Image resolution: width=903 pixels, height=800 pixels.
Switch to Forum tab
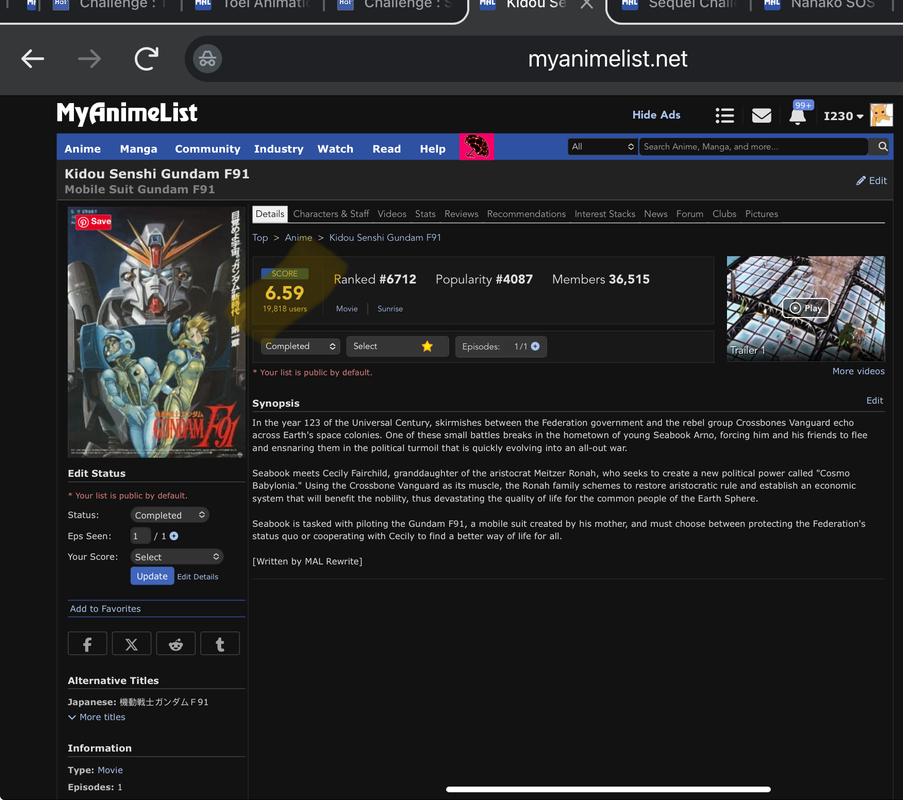pos(689,214)
